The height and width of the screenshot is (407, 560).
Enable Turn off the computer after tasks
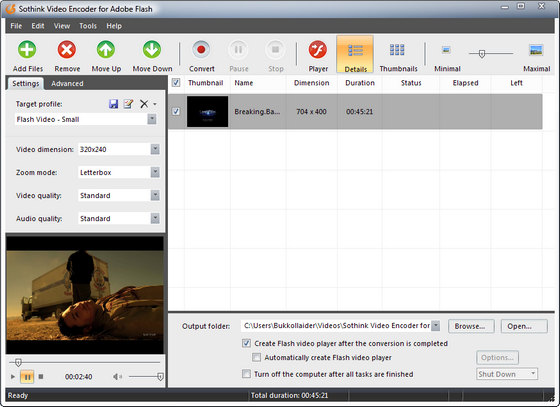246,374
